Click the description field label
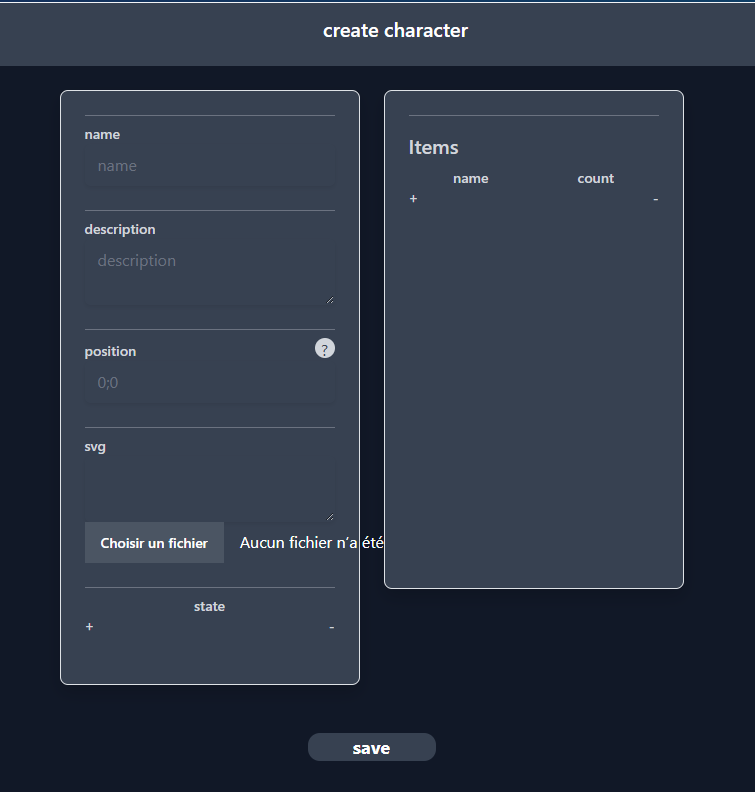The image size is (755, 792). tap(120, 229)
